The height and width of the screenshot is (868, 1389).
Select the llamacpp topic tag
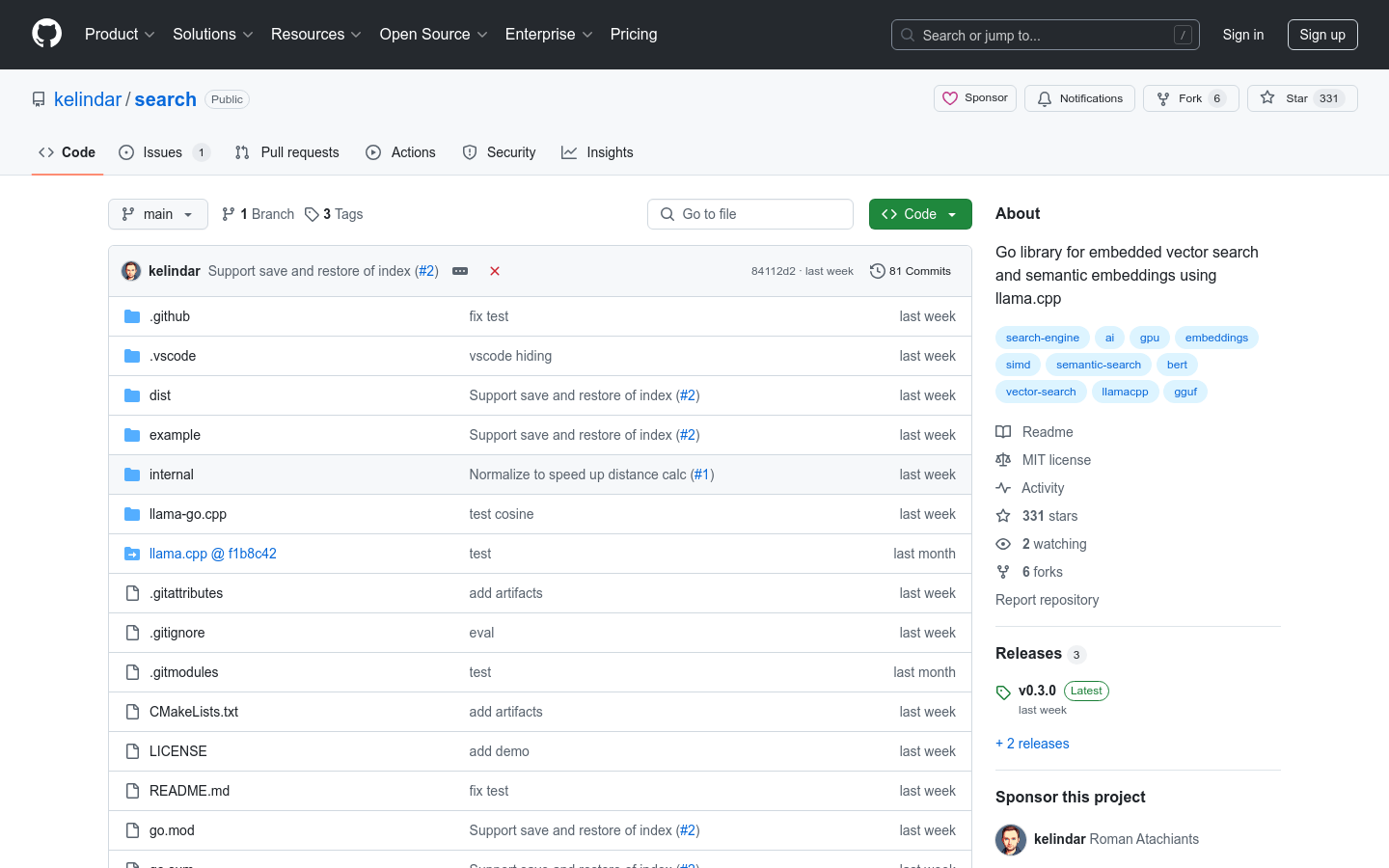click(x=1125, y=392)
